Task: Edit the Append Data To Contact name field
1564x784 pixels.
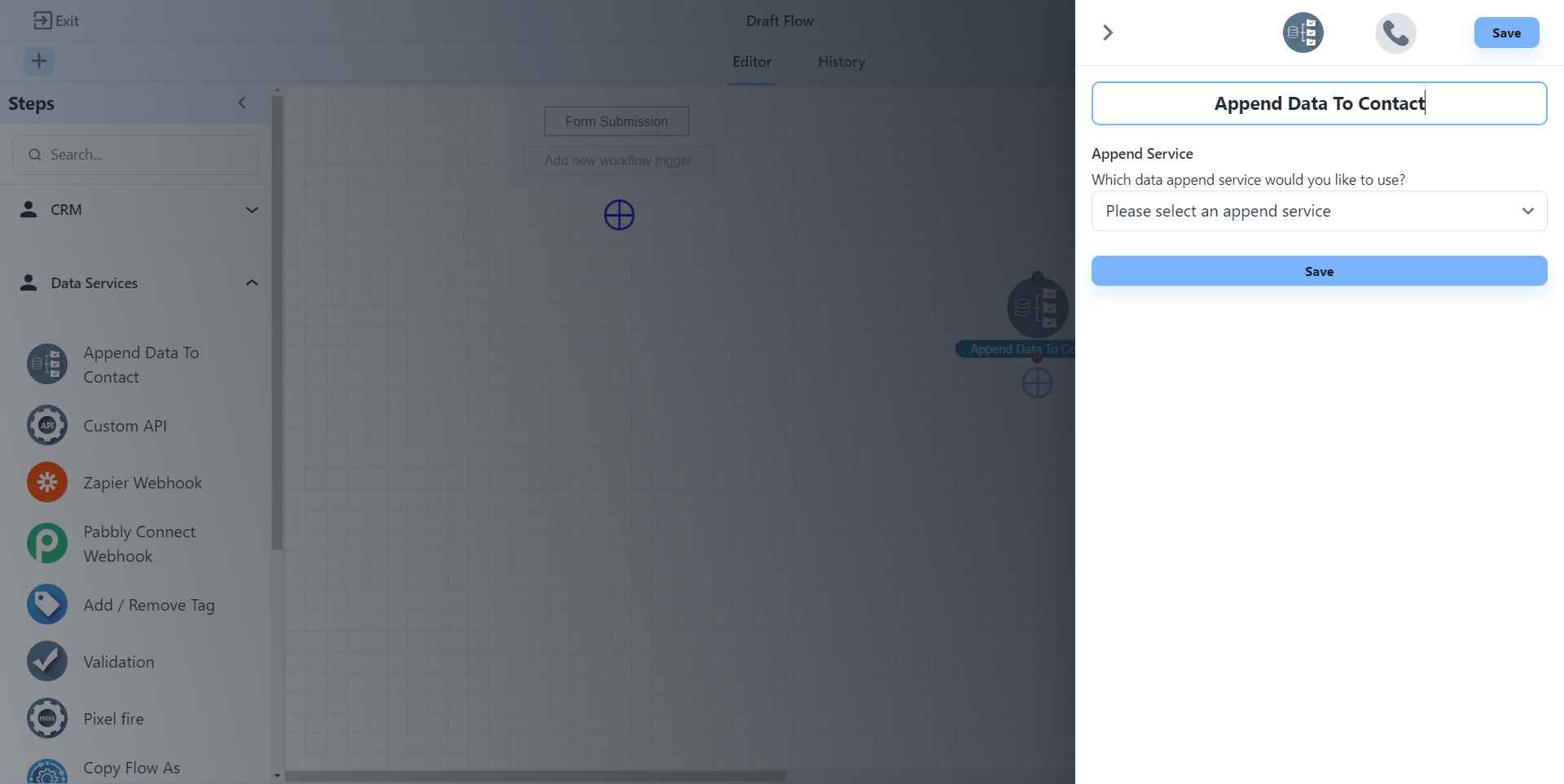Action: [x=1319, y=103]
